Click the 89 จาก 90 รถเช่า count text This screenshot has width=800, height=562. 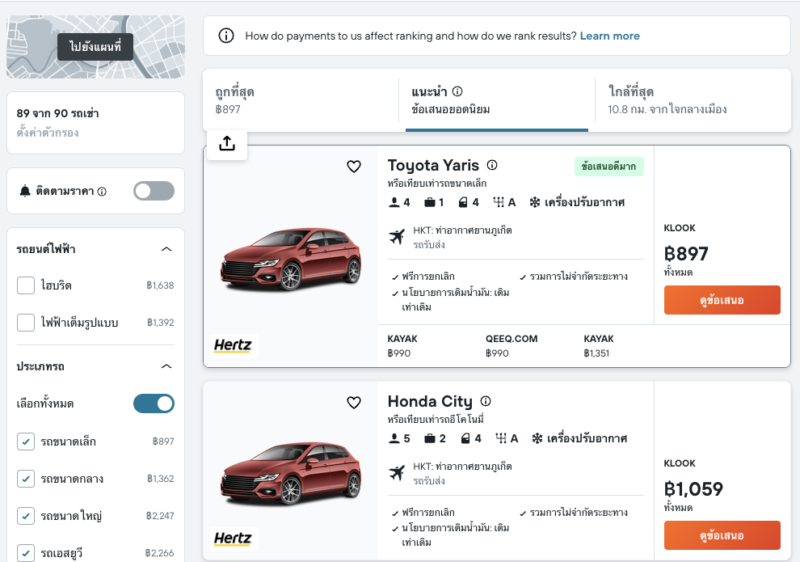pos(58,113)
